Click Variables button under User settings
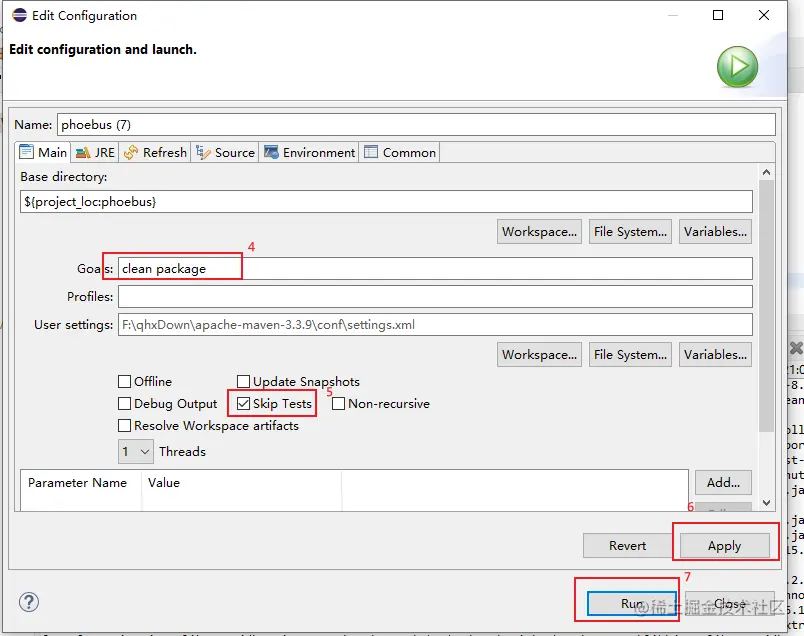The image size is (804, 636). (715, 355)
